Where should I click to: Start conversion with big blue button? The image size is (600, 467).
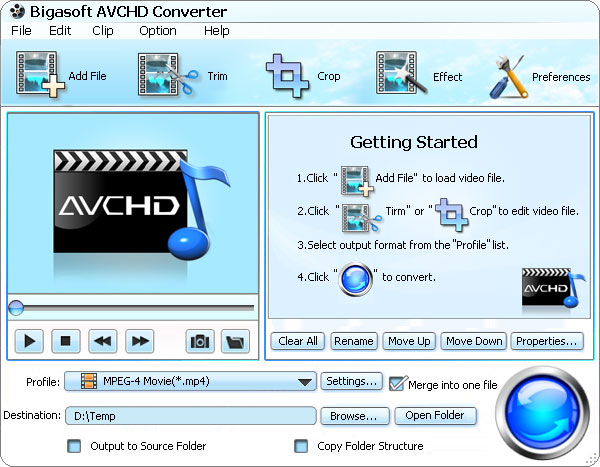(542, 413)
